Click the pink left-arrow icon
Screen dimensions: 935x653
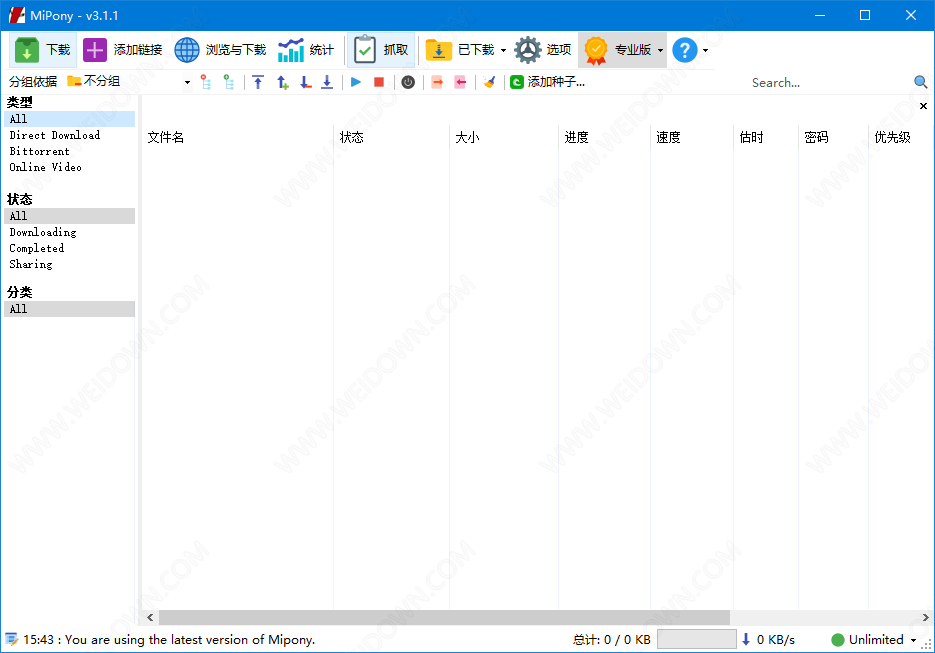tap(460, 82)
